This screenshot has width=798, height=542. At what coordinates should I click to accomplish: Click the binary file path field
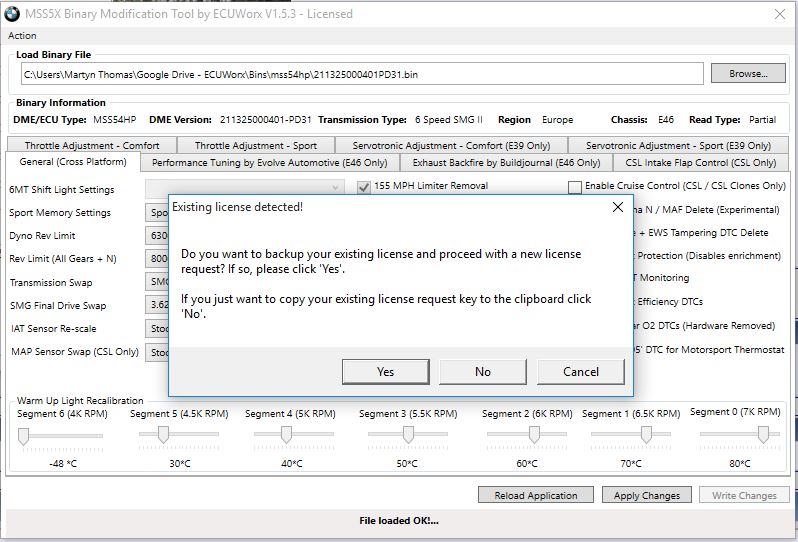coord(362,74)
